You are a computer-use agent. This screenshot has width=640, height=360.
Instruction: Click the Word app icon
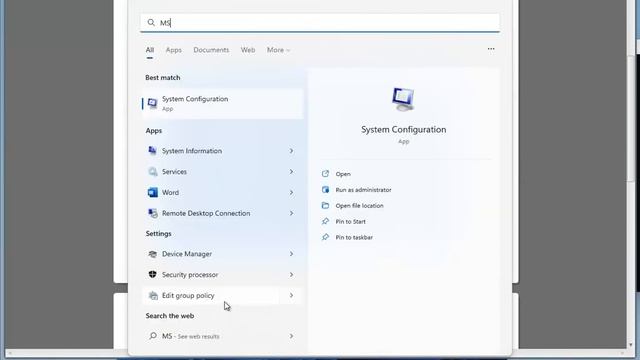click(152, 192)
